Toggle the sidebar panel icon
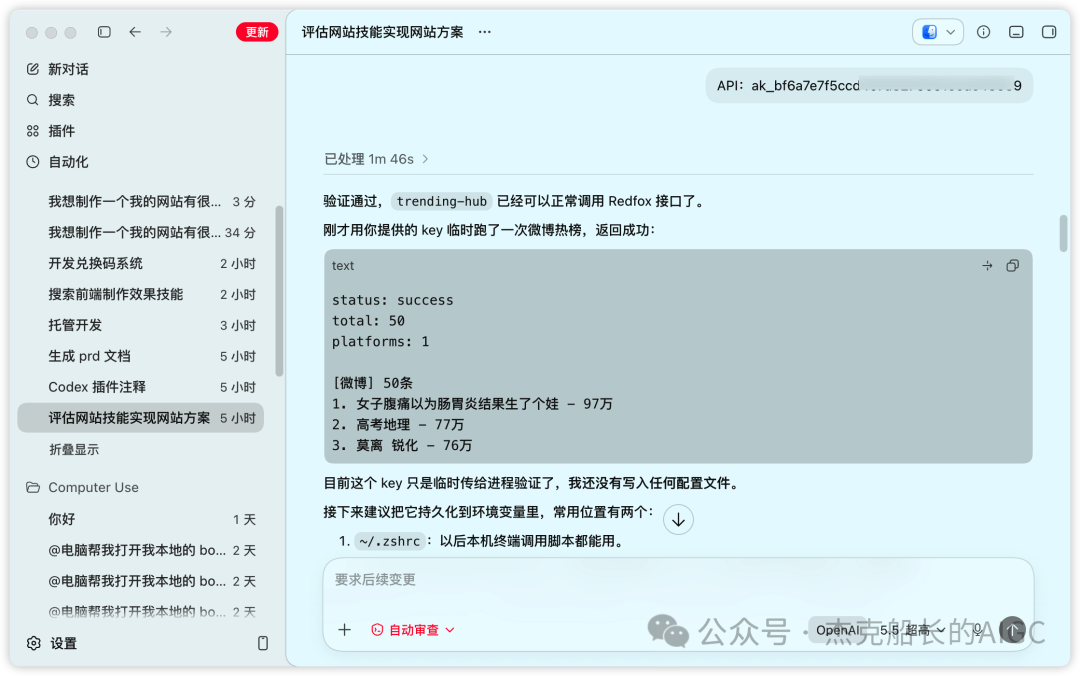This screenshot has height=676, width=1080. click(x=104, y=32)
